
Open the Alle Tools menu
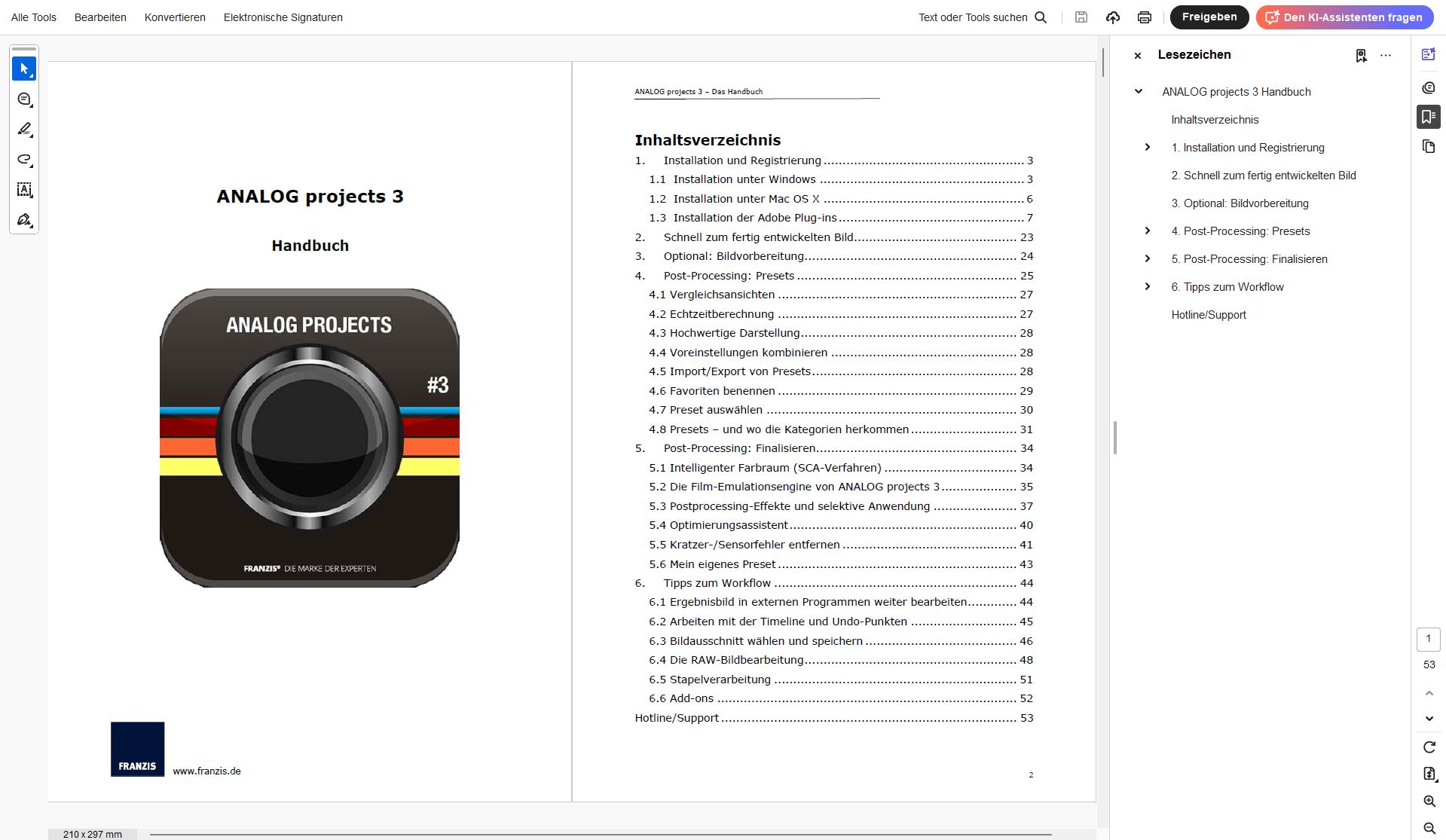click(34, 17)
